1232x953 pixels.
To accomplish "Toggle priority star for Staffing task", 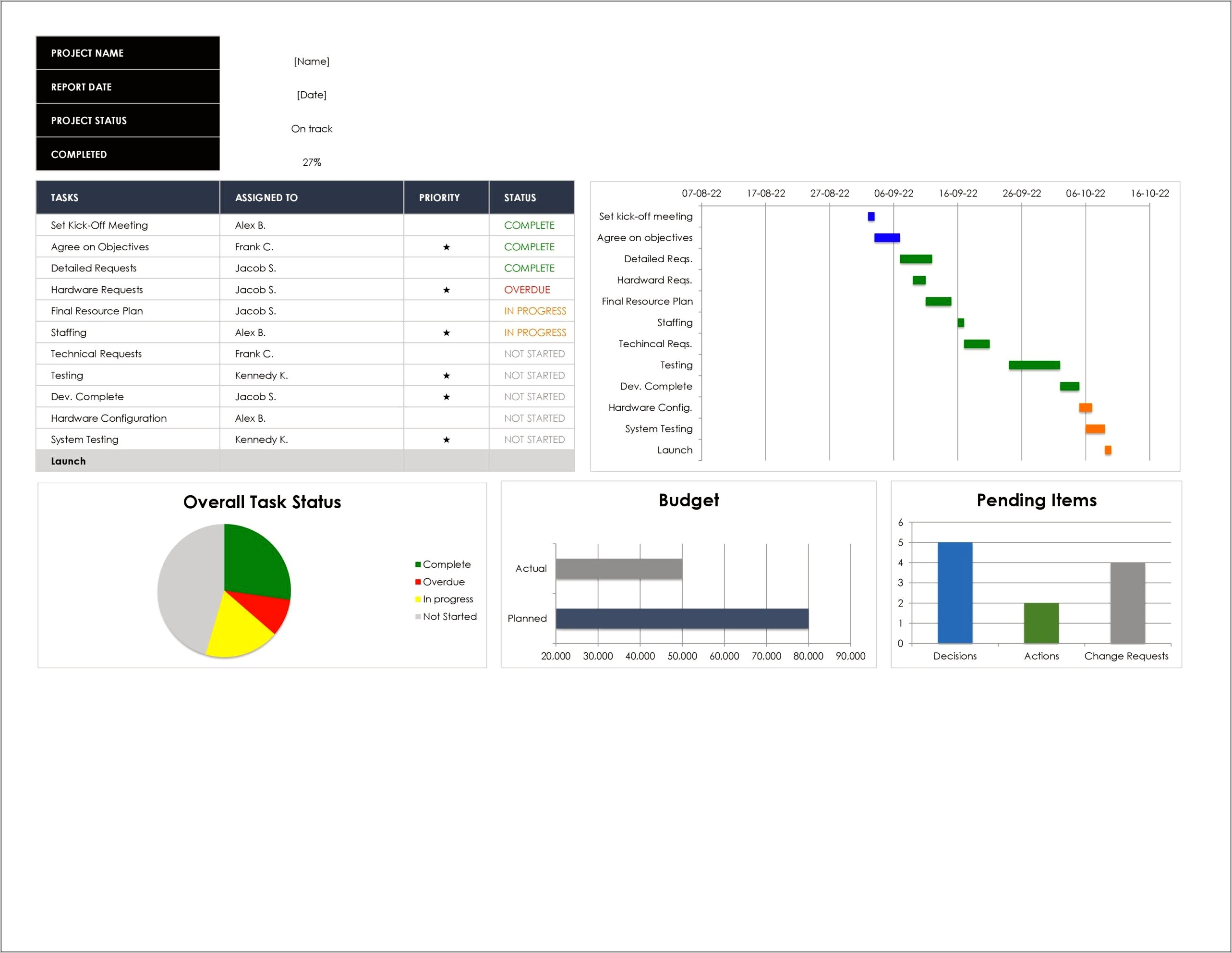I will point(448,332).
